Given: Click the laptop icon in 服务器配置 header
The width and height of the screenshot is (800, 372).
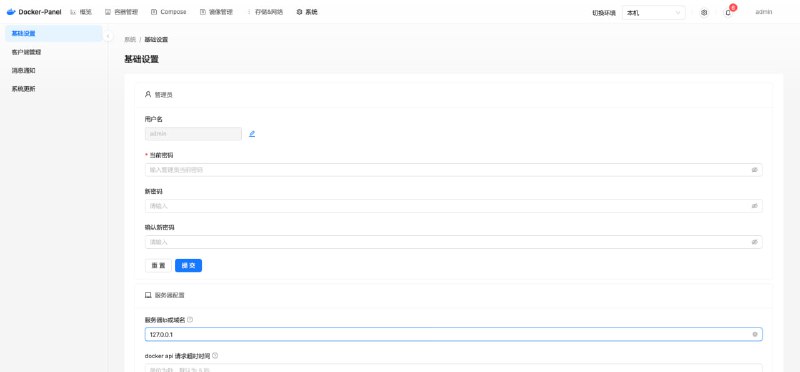Looking at the screenshot, I should click(x=148, y=295).
